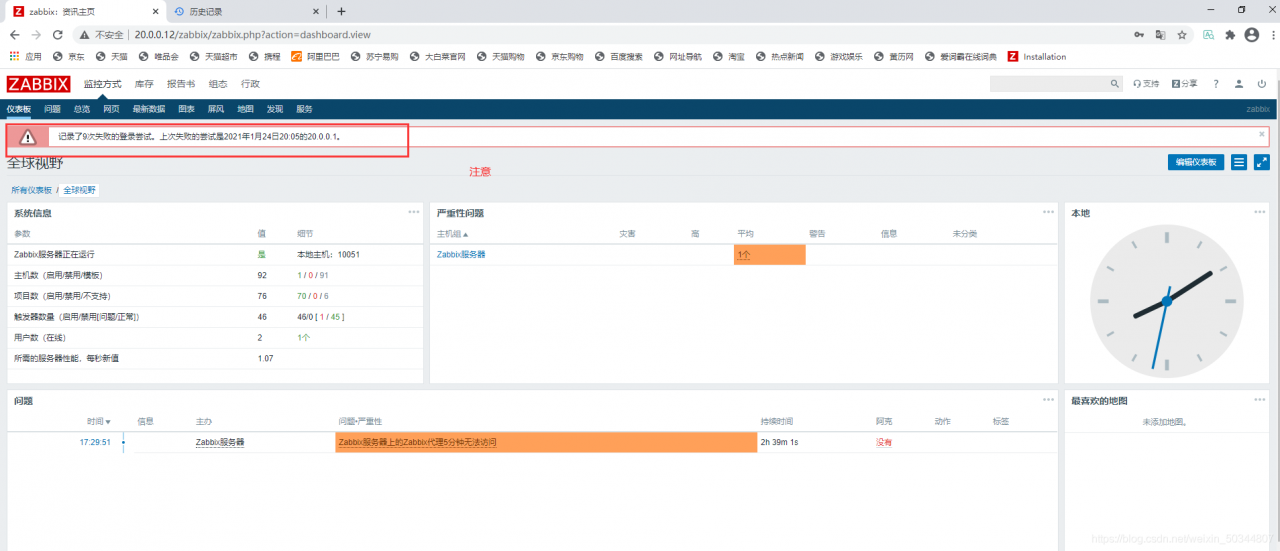This screenshot has height=551, width=1280.
Task: Click the orange 1个 average severity cell
Action: (x=769, y=254)
